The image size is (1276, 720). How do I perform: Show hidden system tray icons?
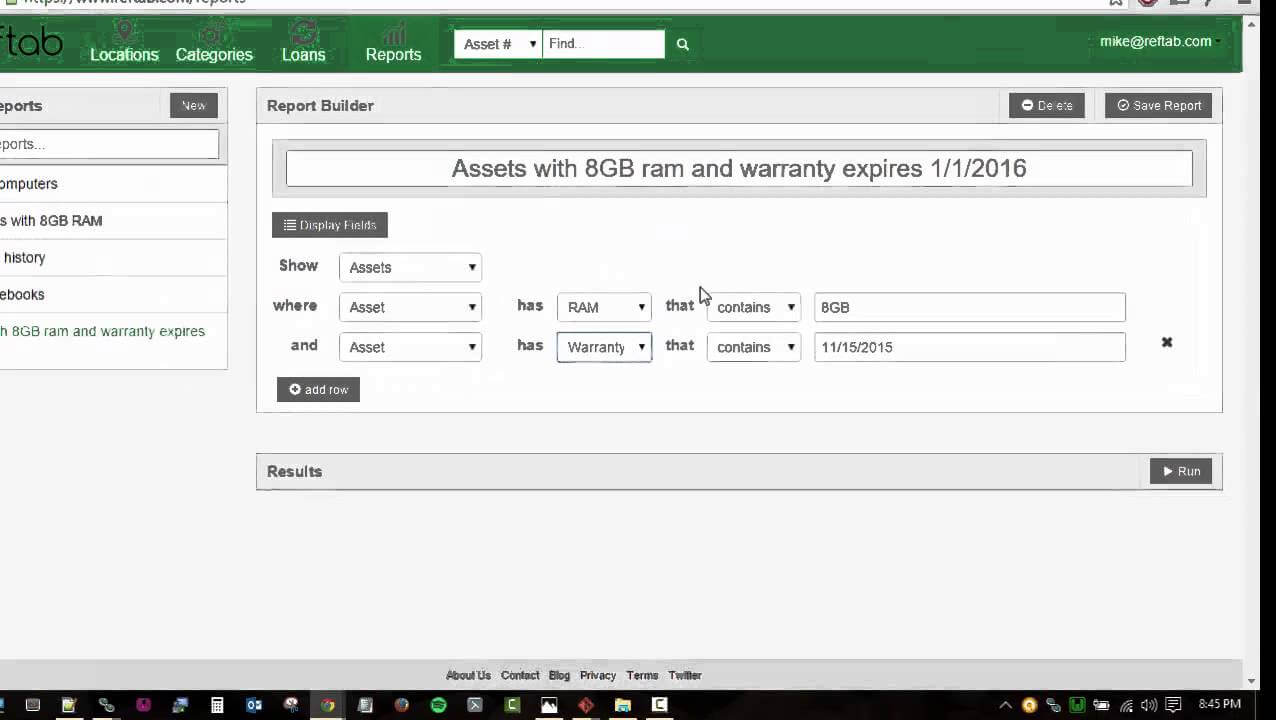click(x=1006, y=705)
